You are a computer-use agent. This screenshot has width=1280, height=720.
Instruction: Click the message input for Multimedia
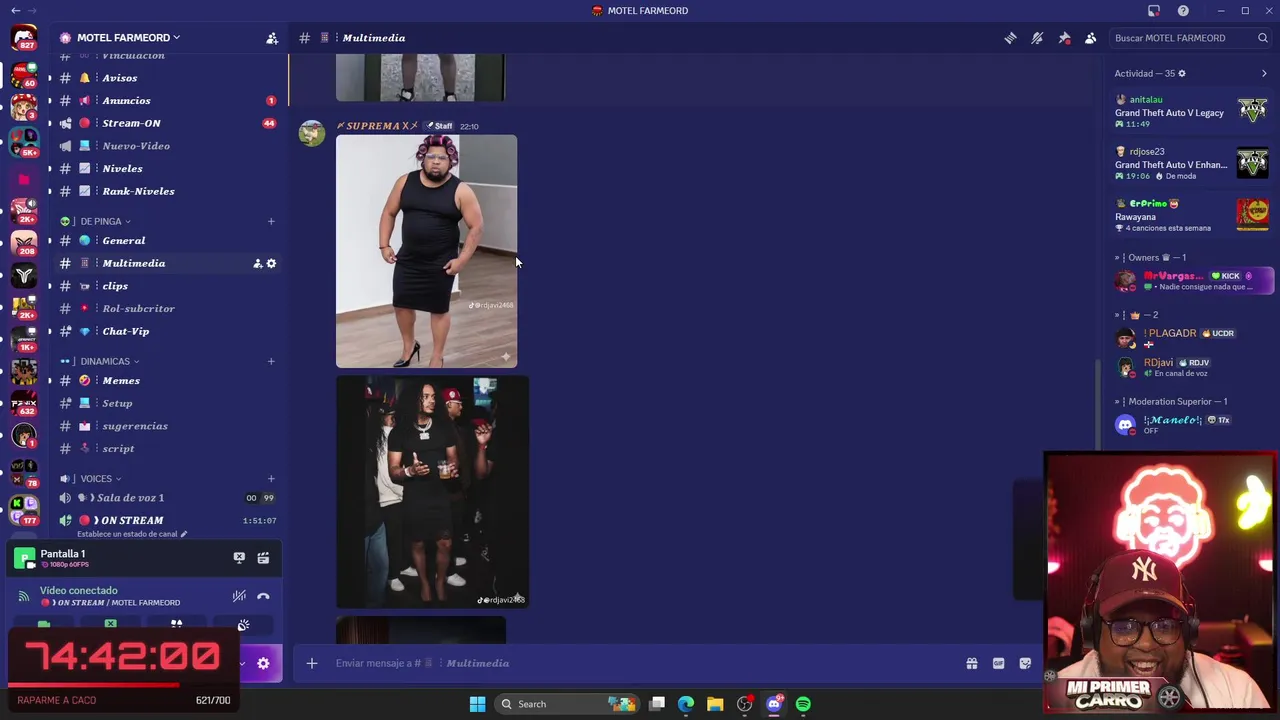pyautogui.click(x=640, y=663)
